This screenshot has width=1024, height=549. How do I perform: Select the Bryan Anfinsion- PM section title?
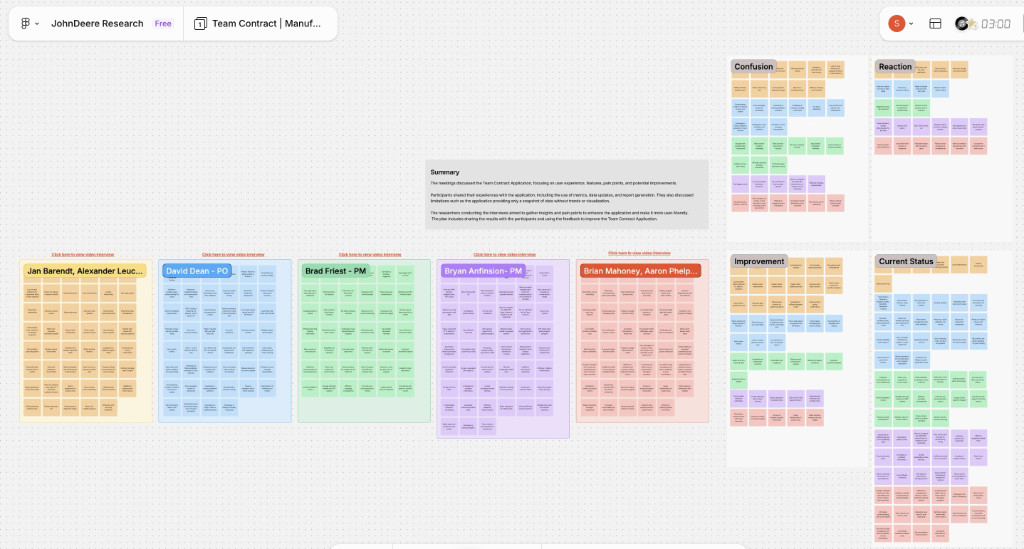click(483, 271)
